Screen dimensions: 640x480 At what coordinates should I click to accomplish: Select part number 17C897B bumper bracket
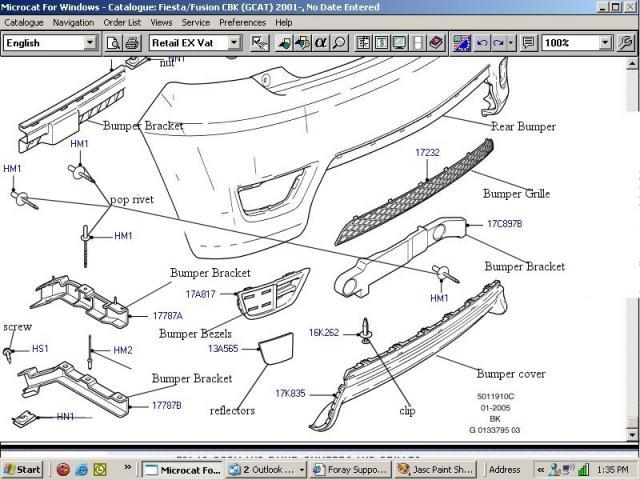(504, 224)
